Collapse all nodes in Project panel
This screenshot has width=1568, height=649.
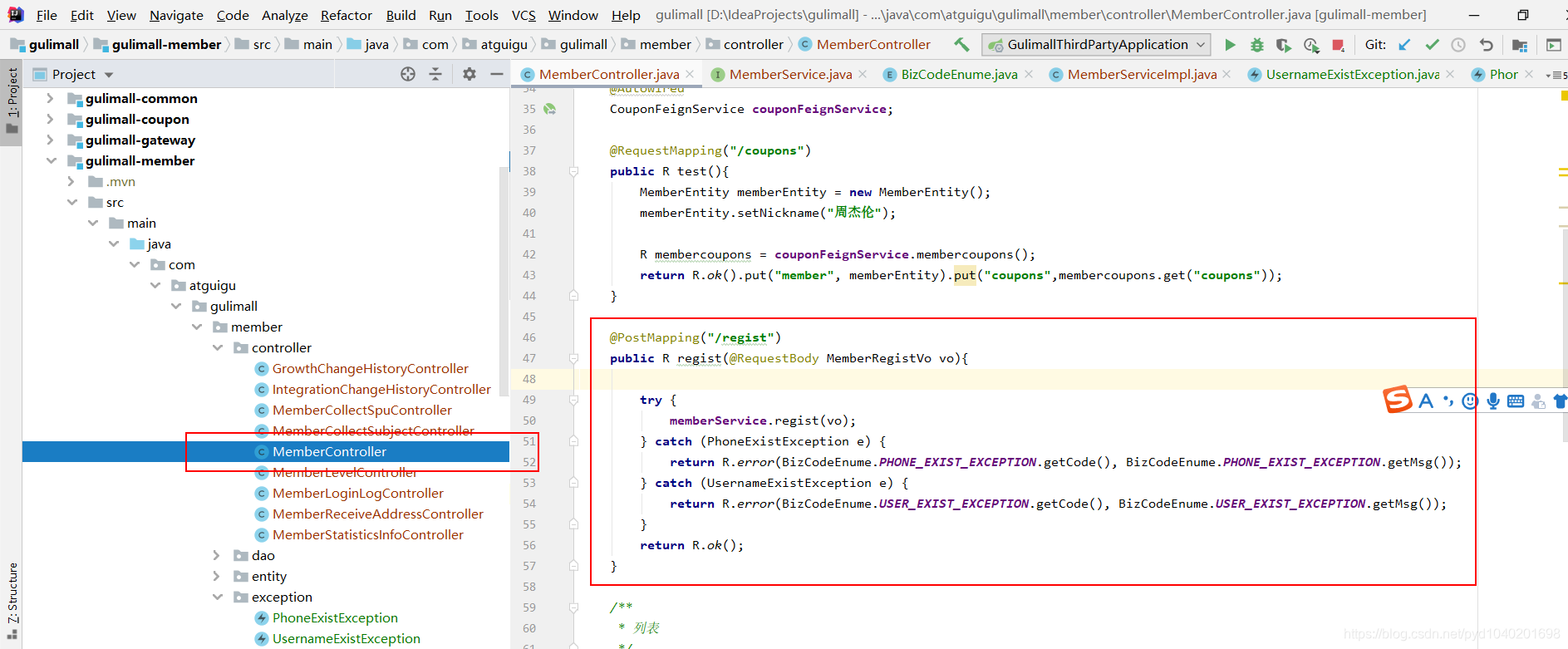[x=435, y=74]
